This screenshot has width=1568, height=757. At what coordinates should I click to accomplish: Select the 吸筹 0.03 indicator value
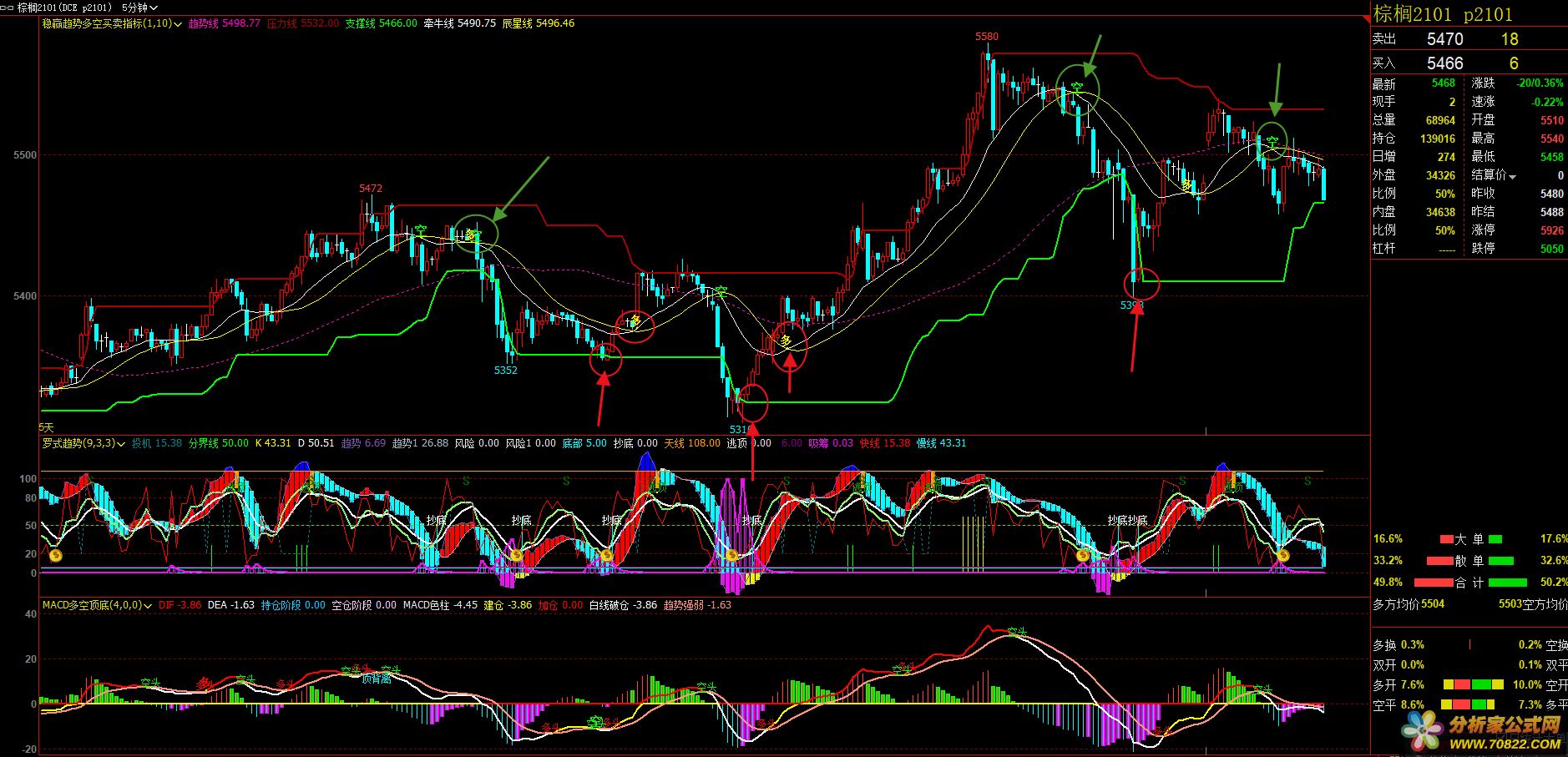coord(831,443)
